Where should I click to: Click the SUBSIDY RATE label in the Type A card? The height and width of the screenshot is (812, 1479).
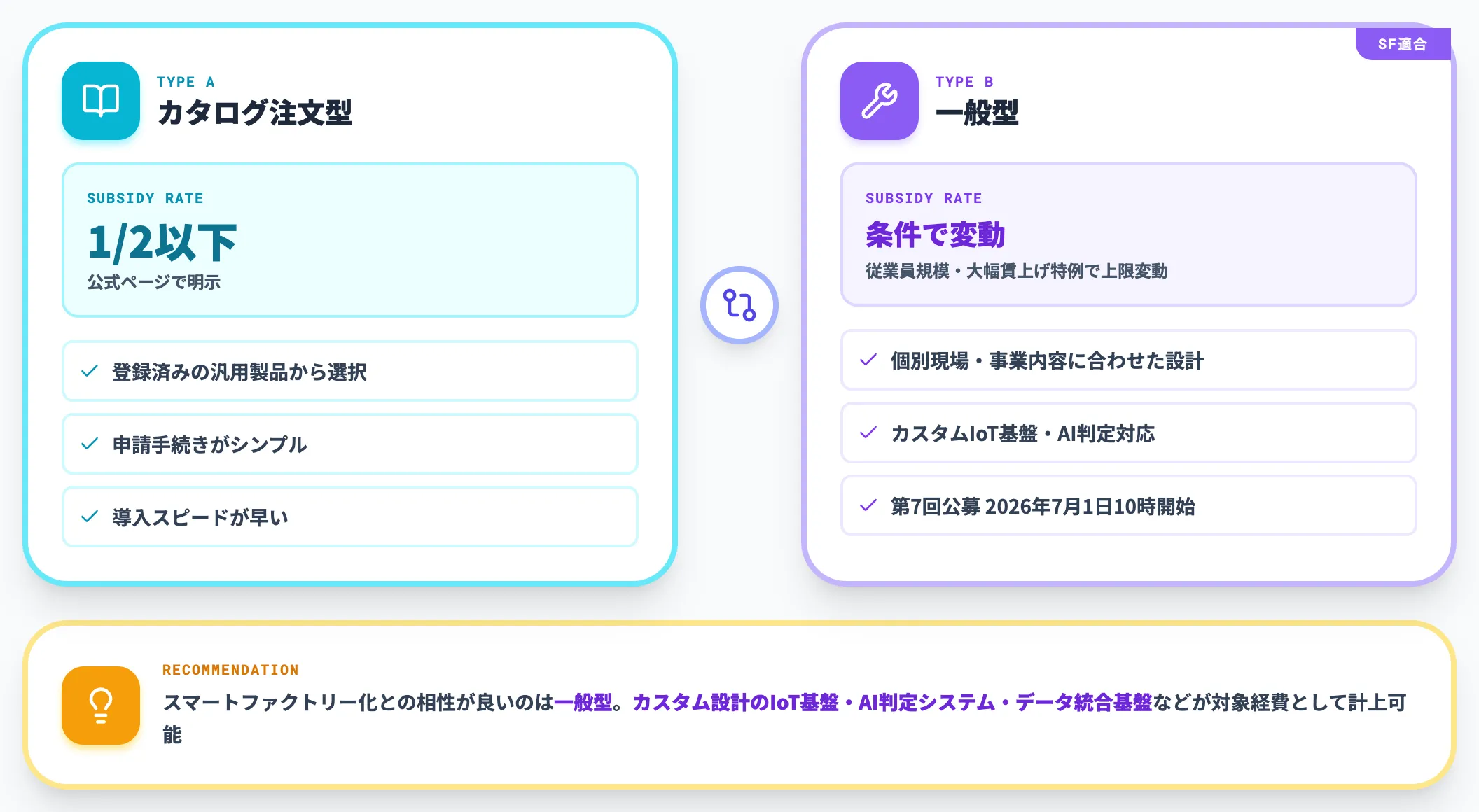(145, 198)
